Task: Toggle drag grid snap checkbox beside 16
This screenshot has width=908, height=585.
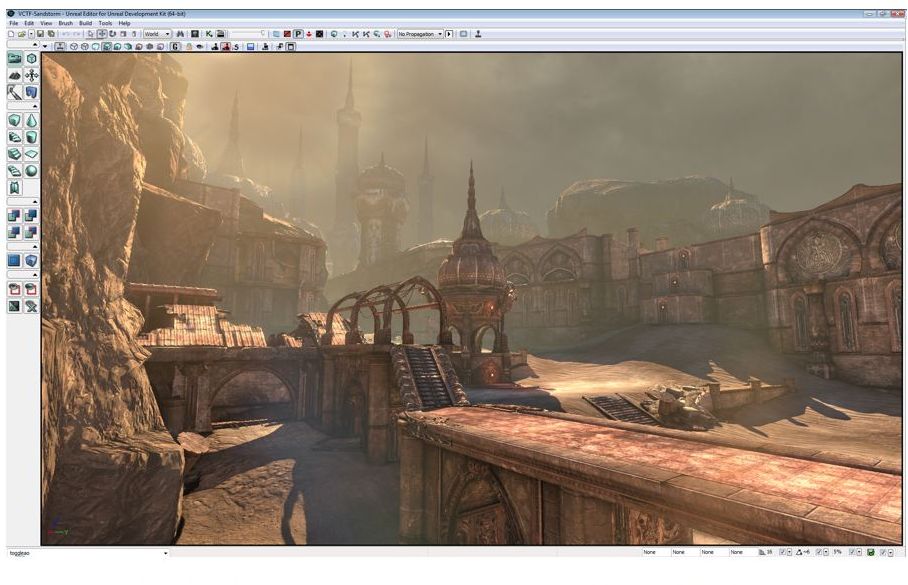Action: pos(783,552)
